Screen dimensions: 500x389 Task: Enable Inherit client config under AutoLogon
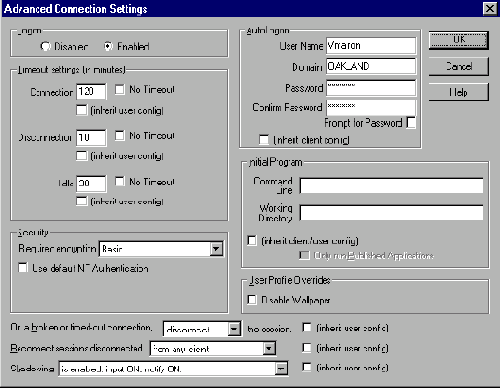264,140
